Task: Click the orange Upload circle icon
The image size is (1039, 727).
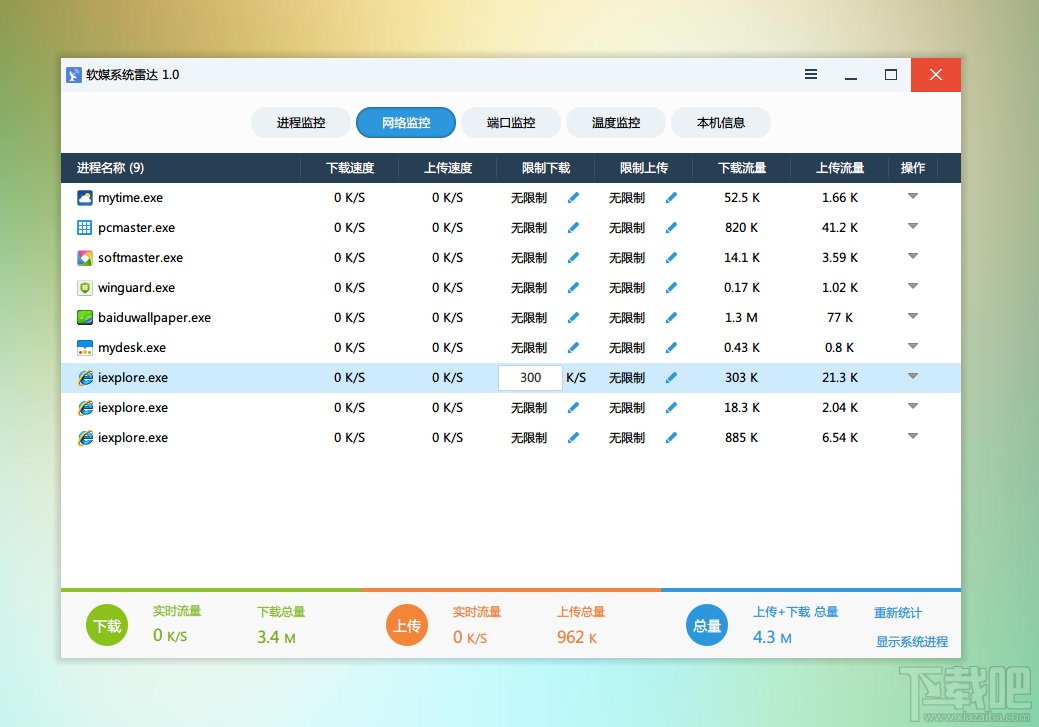Action: pos(407,626)
